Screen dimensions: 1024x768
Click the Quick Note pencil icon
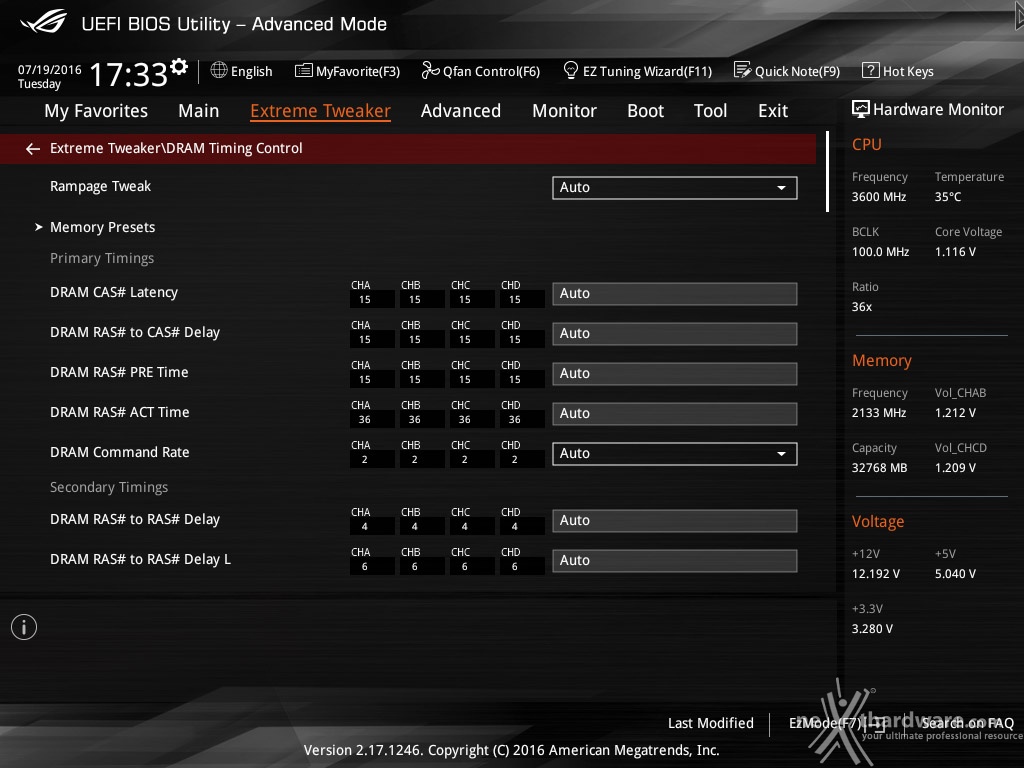point(743,70)
